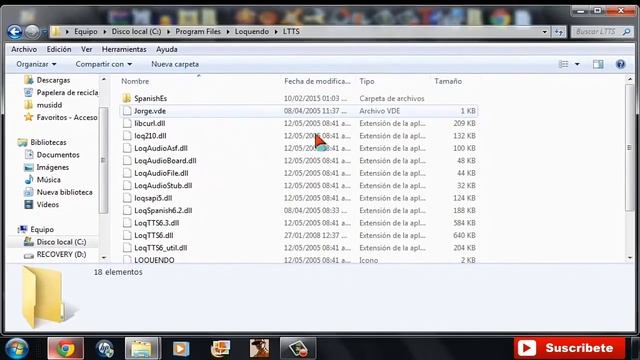Open the Documentos library
Image resolution: width=640 pixels, height=360 pixels.
(58, 155)
